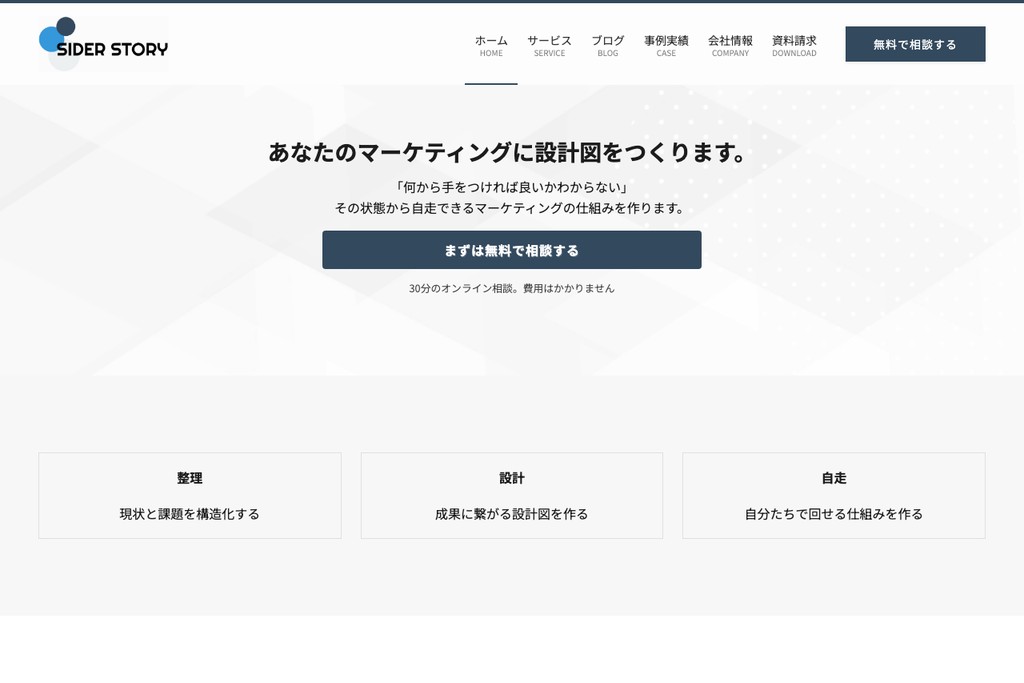Select the 自走 card
The width and height of the screenshot is (1024, 683).
833,495
